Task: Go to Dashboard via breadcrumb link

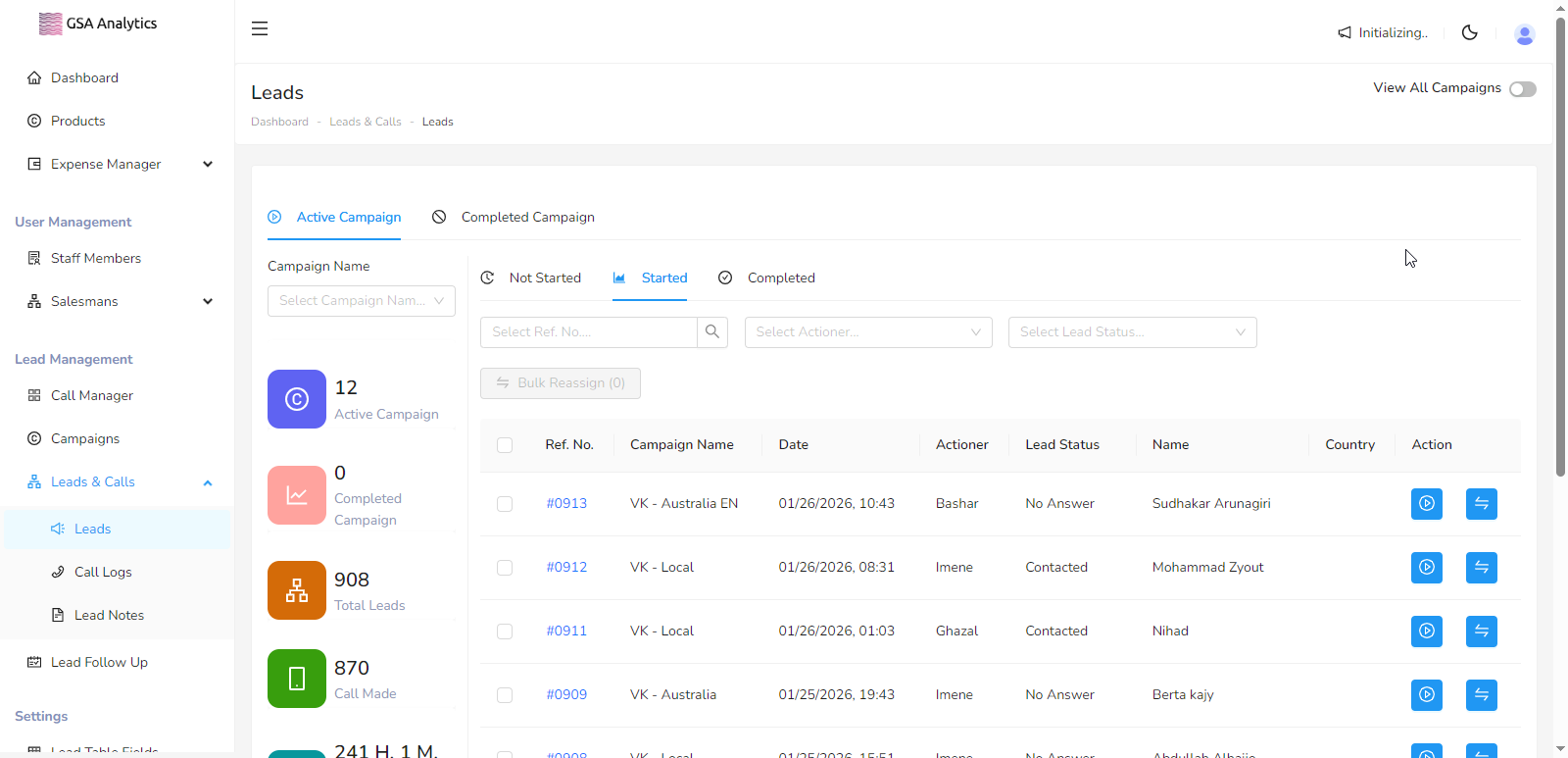Action: tap(279, 122)
